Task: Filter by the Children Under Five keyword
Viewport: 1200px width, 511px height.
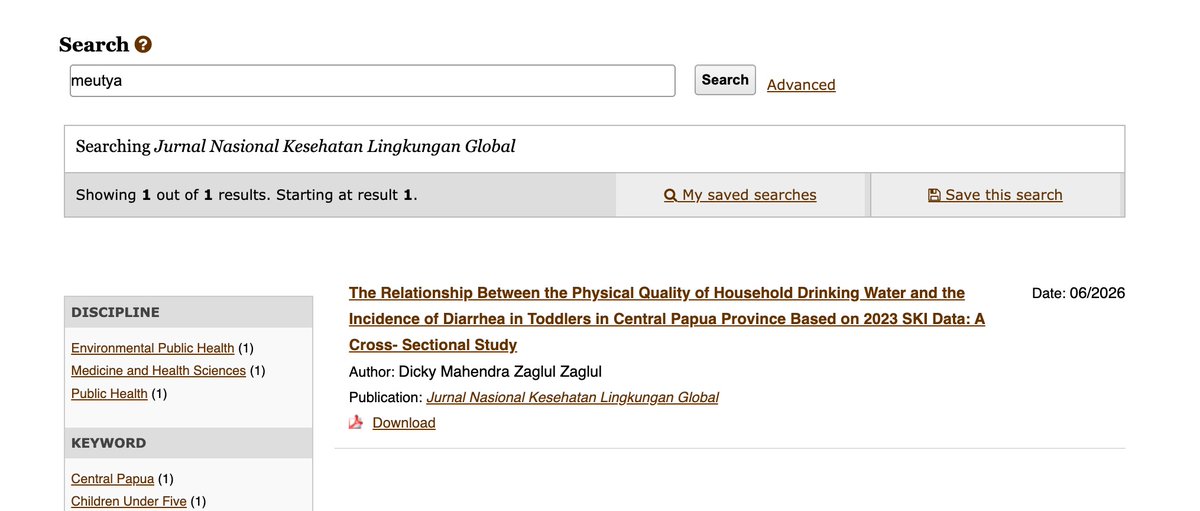Action: tap(129, 501)
